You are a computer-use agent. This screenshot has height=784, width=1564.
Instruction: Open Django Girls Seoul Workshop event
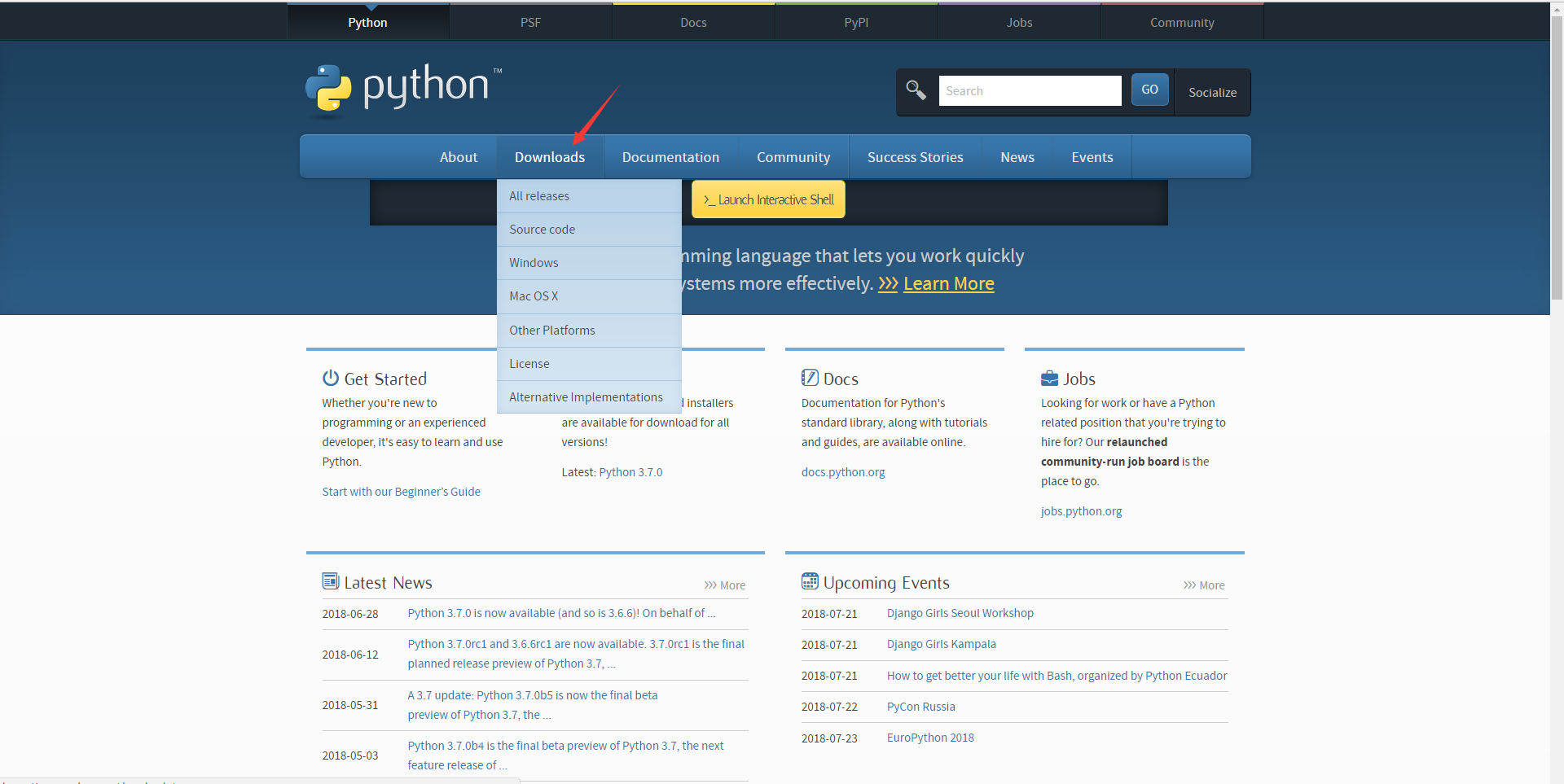tap(960, 613)
